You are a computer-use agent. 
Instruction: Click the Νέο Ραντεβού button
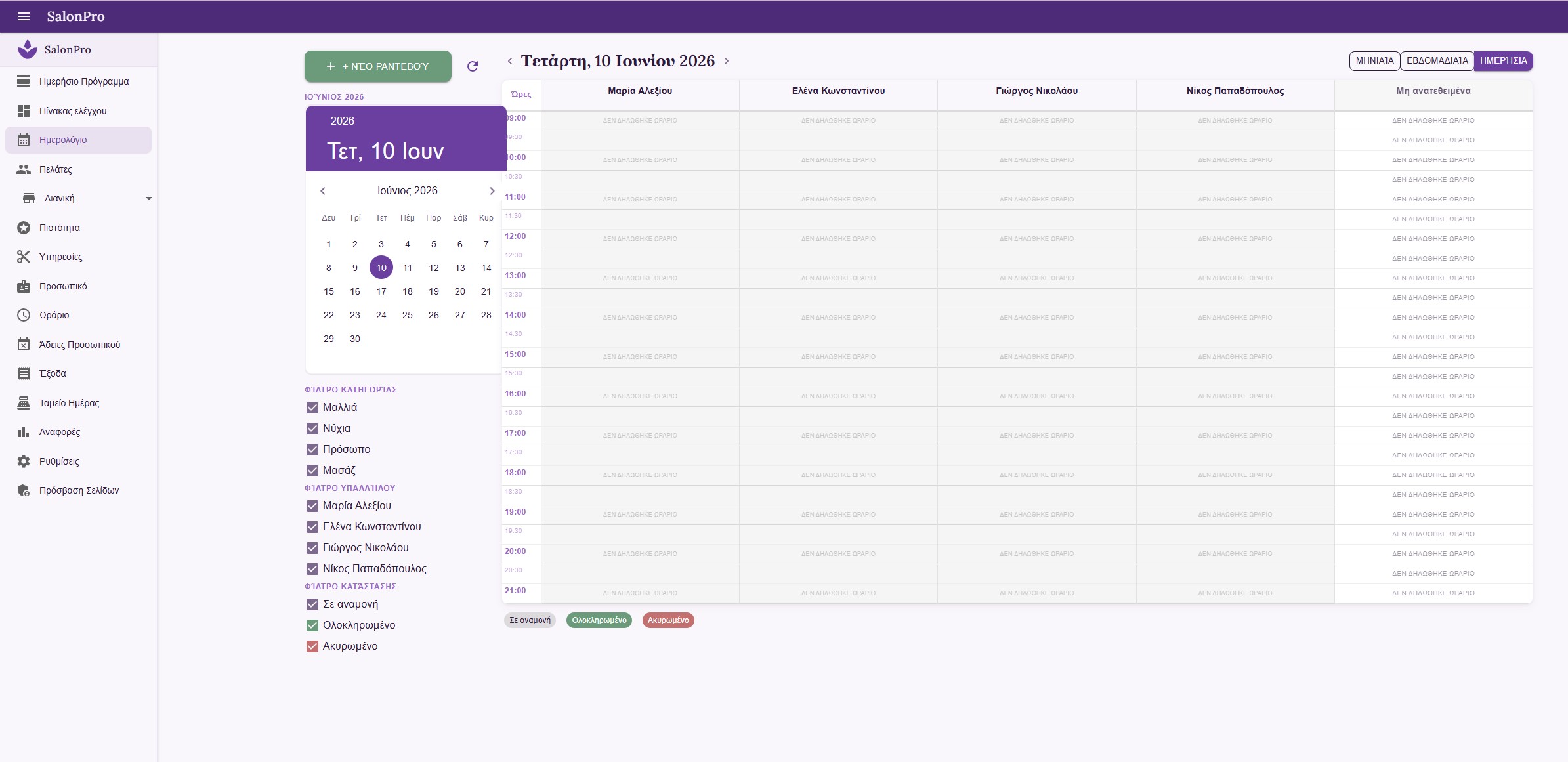click(x=378, y=66)
